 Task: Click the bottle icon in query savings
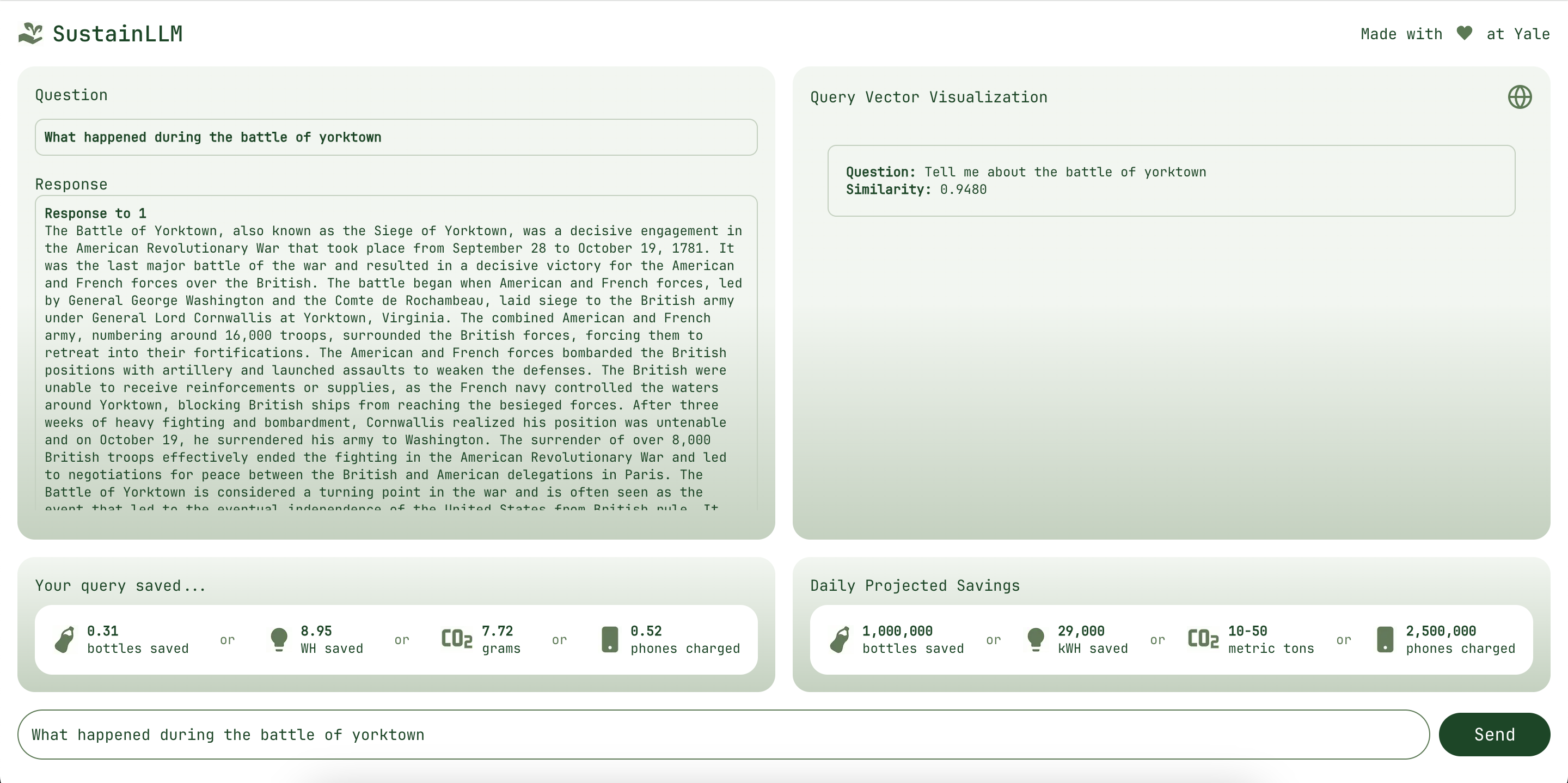pyautogui.click(x=65, y=639)
